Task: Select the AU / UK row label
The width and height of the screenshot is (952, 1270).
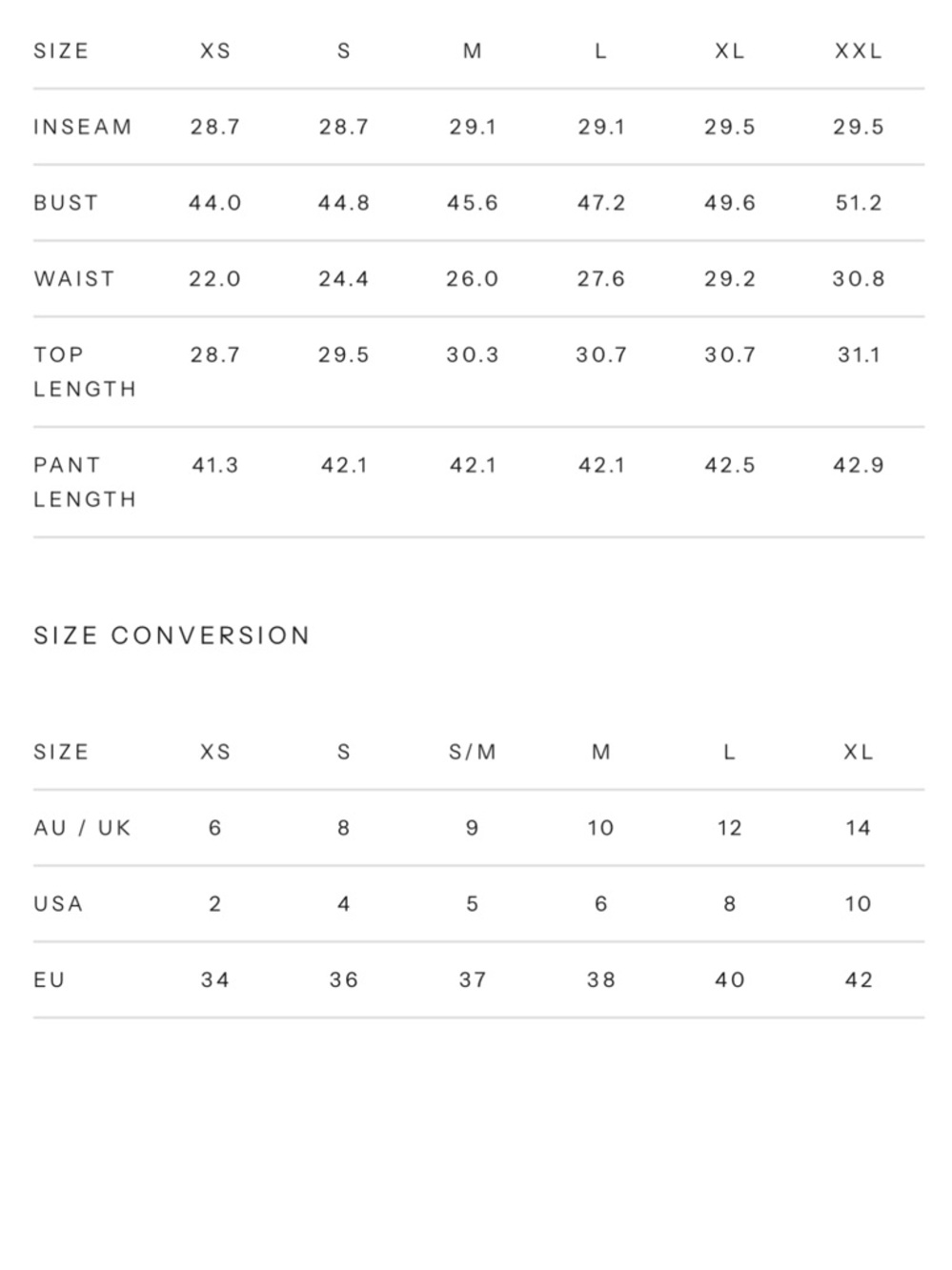Action: coord(82,828)
